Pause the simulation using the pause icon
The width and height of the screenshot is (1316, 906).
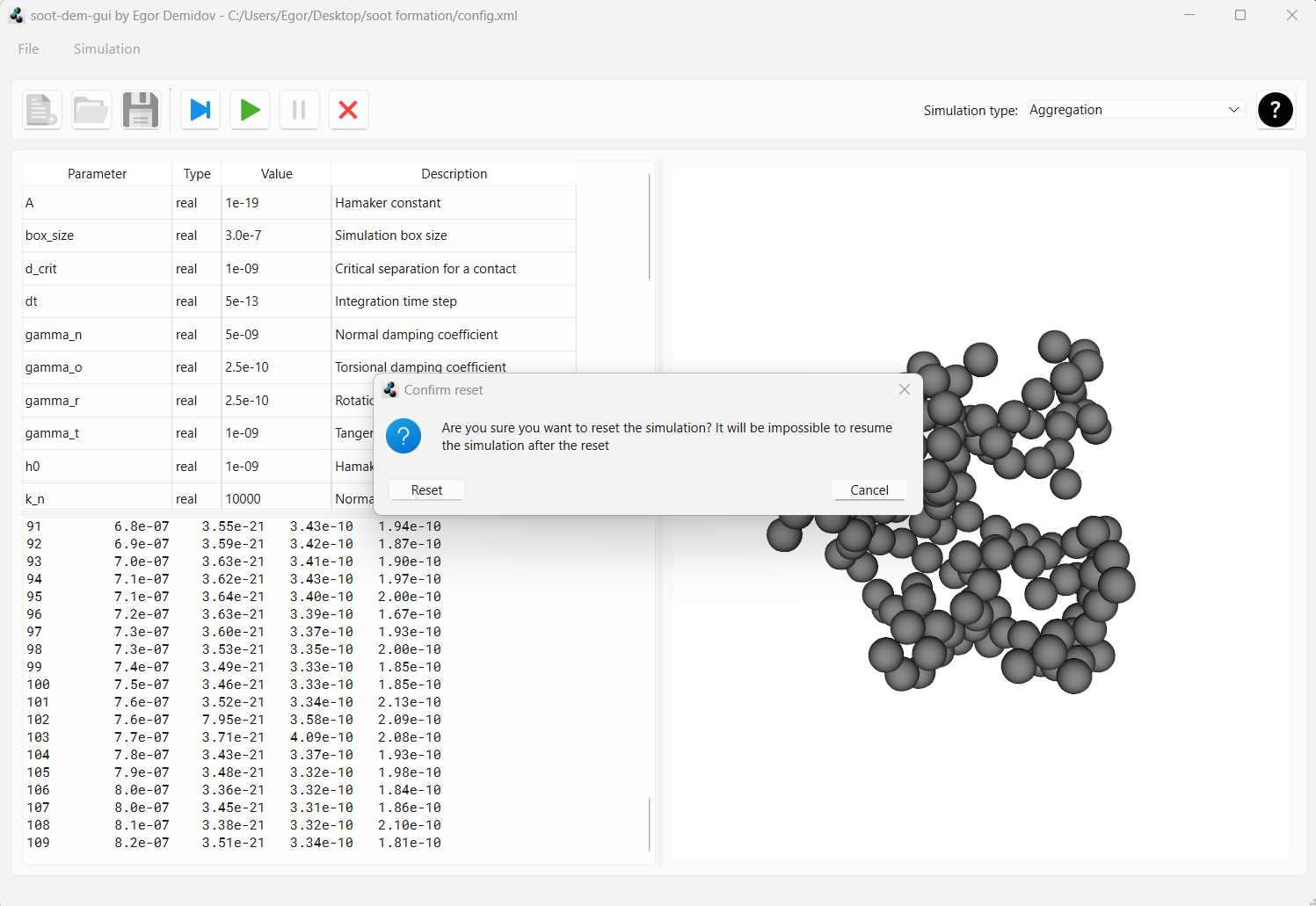pos(299,110)
